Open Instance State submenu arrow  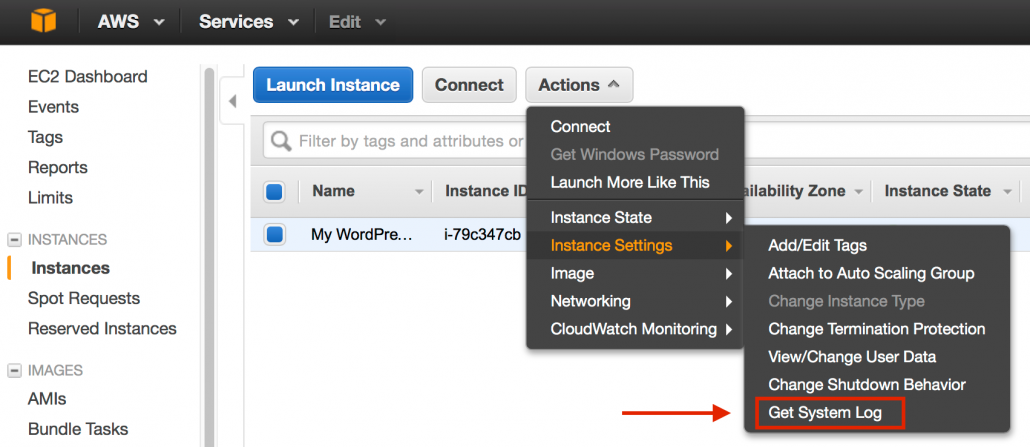click(728, 218)
